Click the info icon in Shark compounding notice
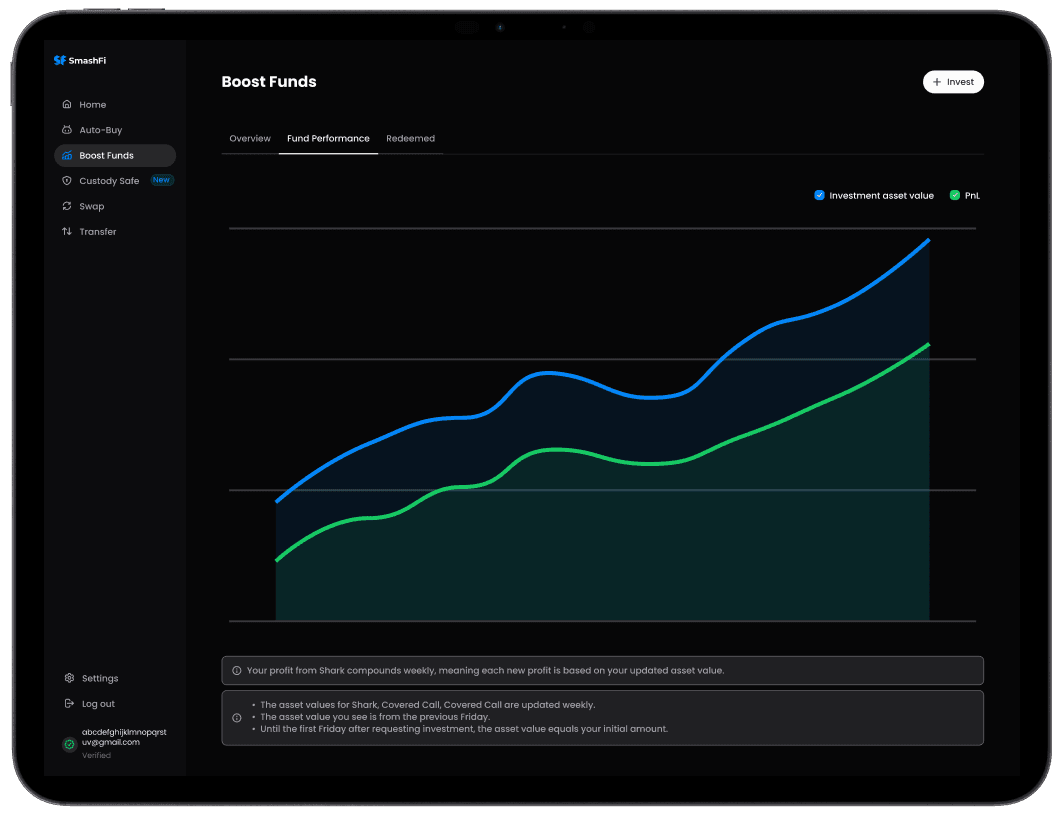The image size is (1064, 816). click(x=237, y=670)
